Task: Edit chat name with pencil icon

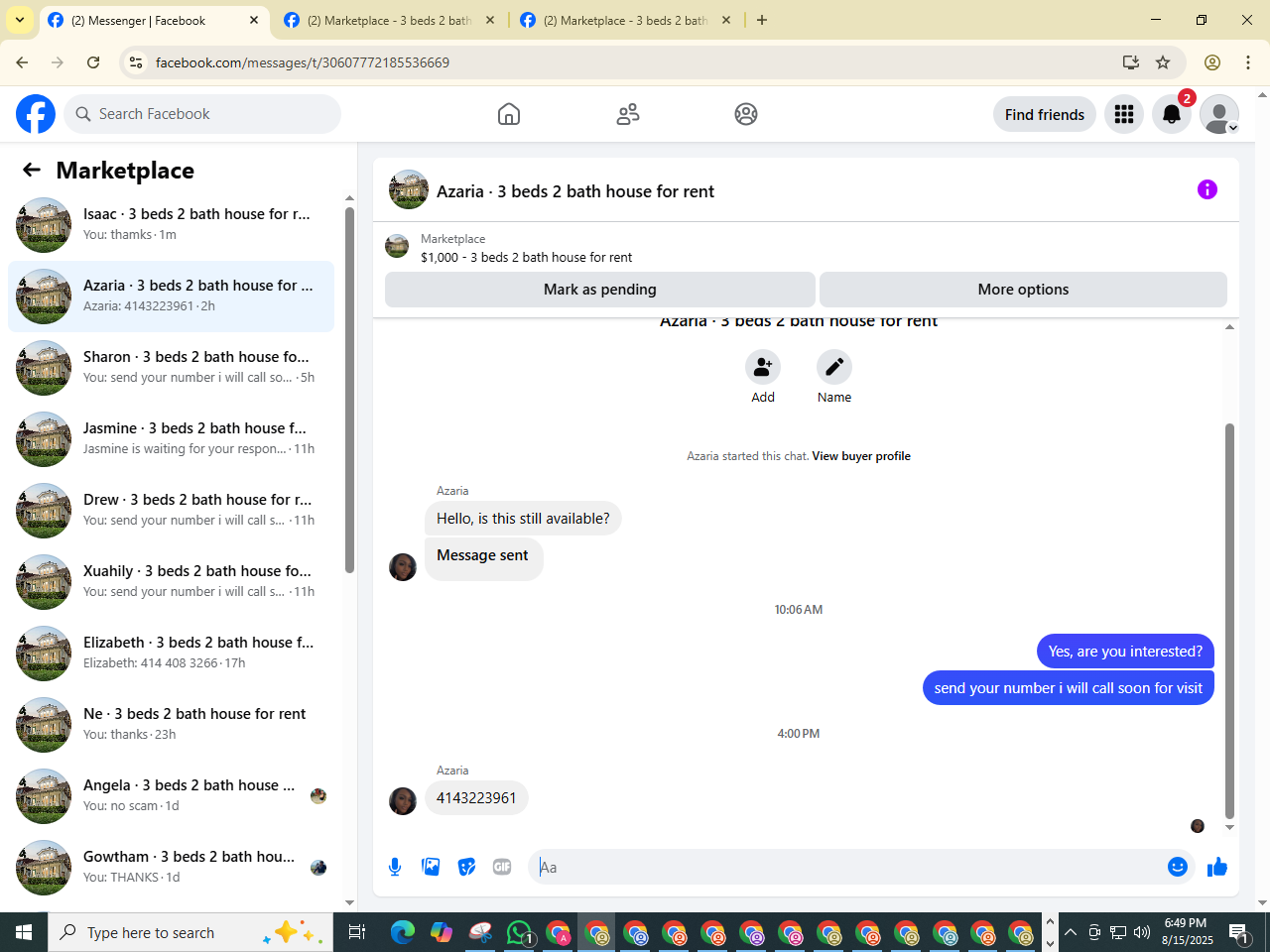Action: 834,367
